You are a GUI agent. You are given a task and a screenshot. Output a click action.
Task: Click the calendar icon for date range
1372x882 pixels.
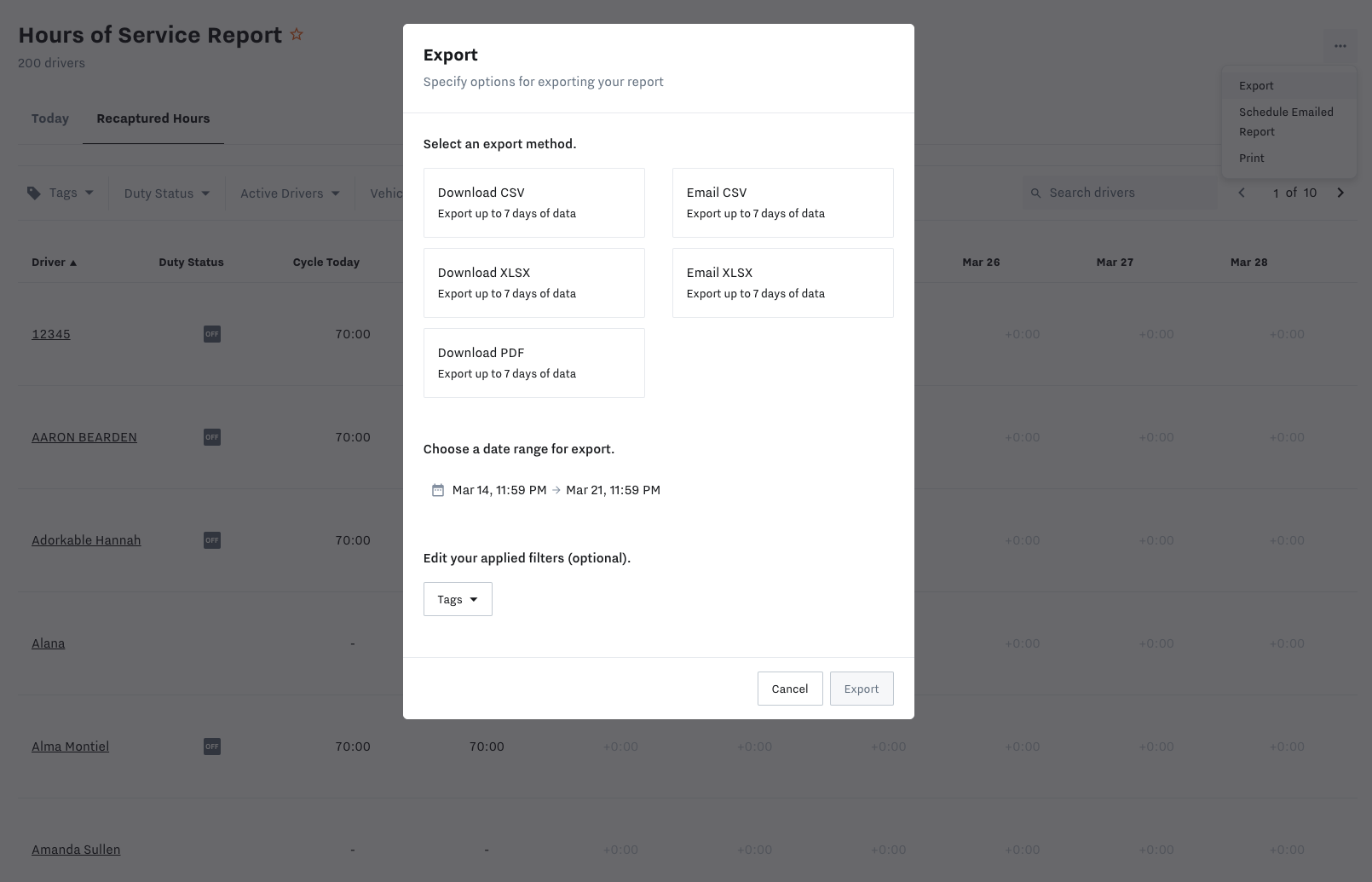click(438, 490)
